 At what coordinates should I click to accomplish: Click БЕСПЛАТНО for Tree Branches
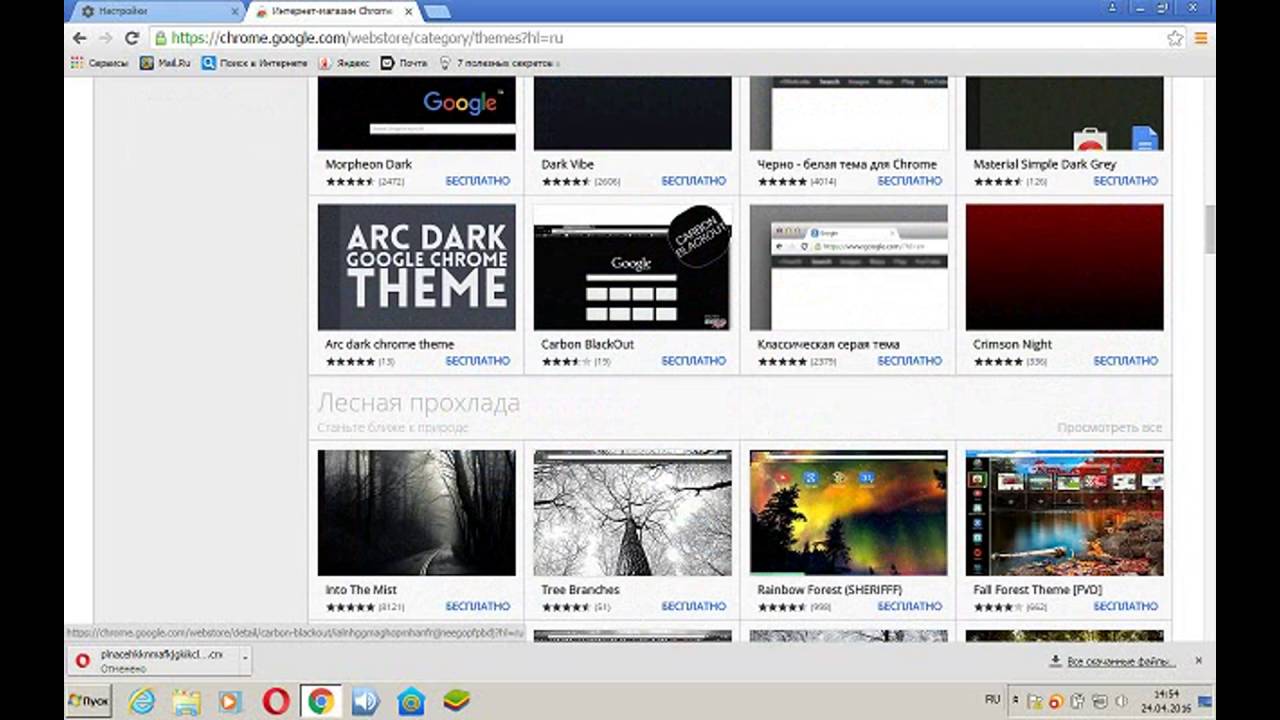click(694, 606)
